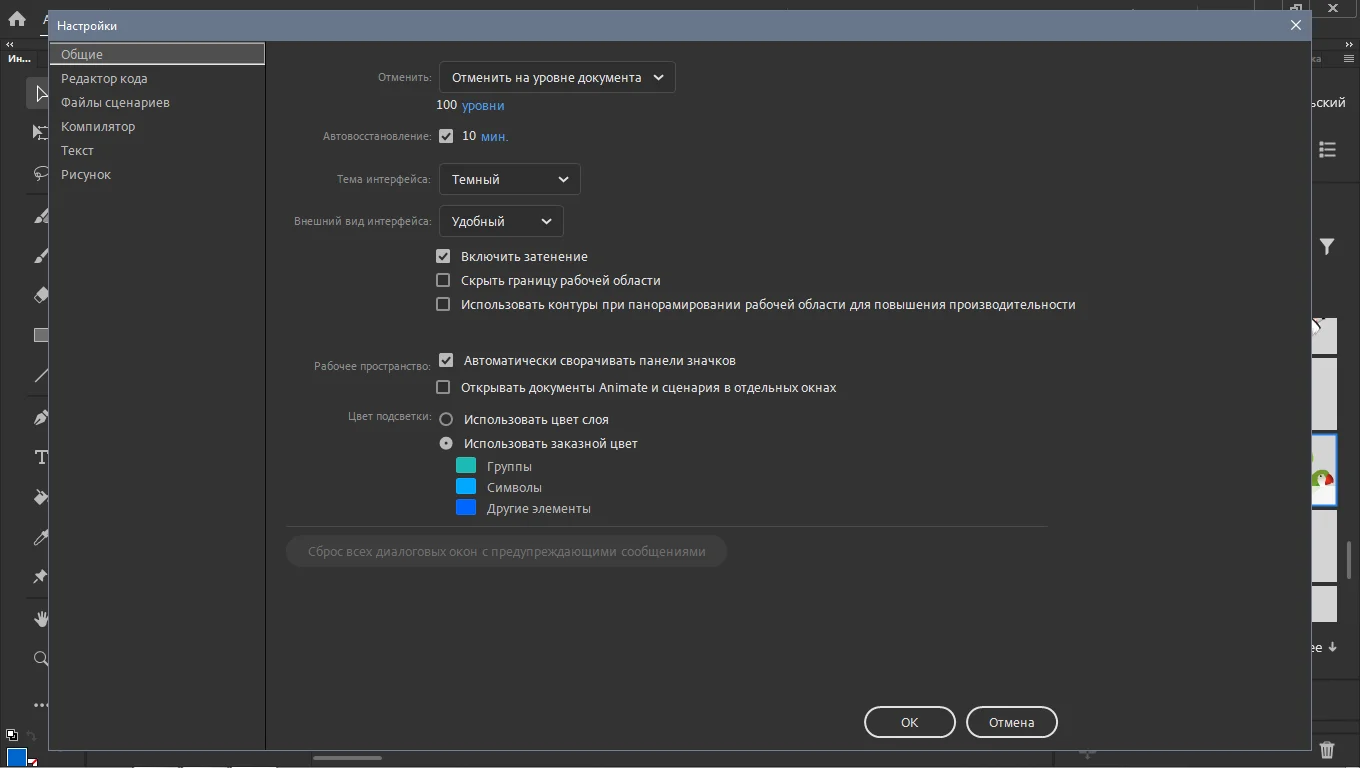Screen dimensions: 1360x768
Task: Click the Home icon in the top-left corner
Action: pyautogui.click(x=16, y=18)
